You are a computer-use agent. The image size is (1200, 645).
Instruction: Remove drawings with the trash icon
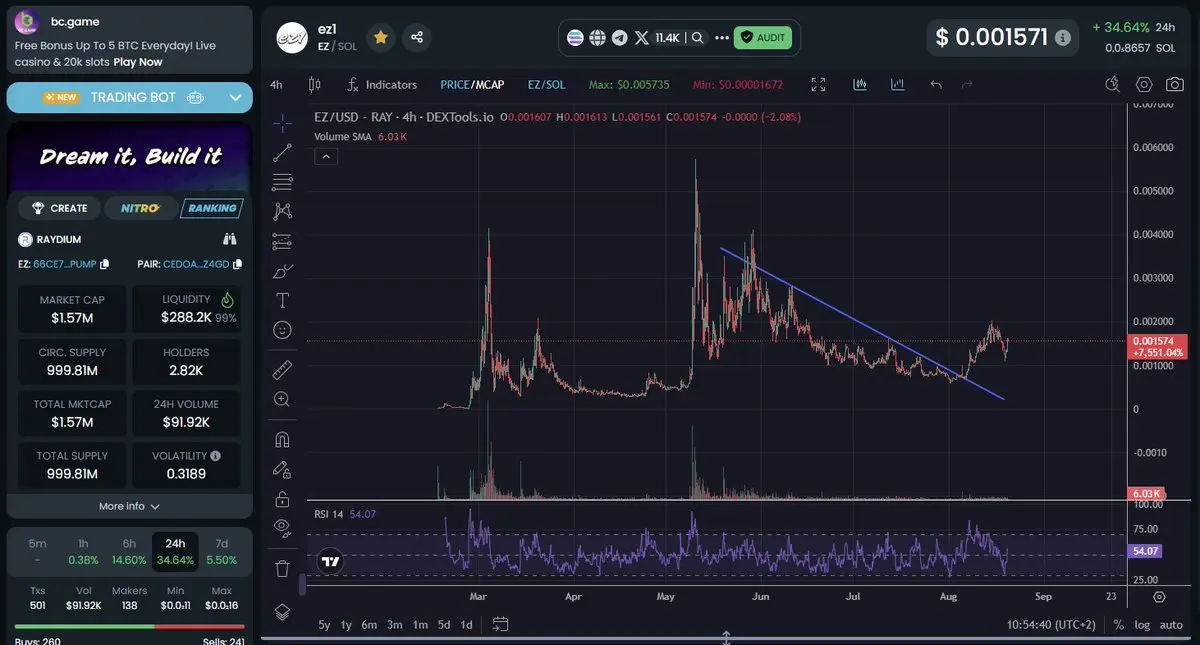tap(282, 569)
